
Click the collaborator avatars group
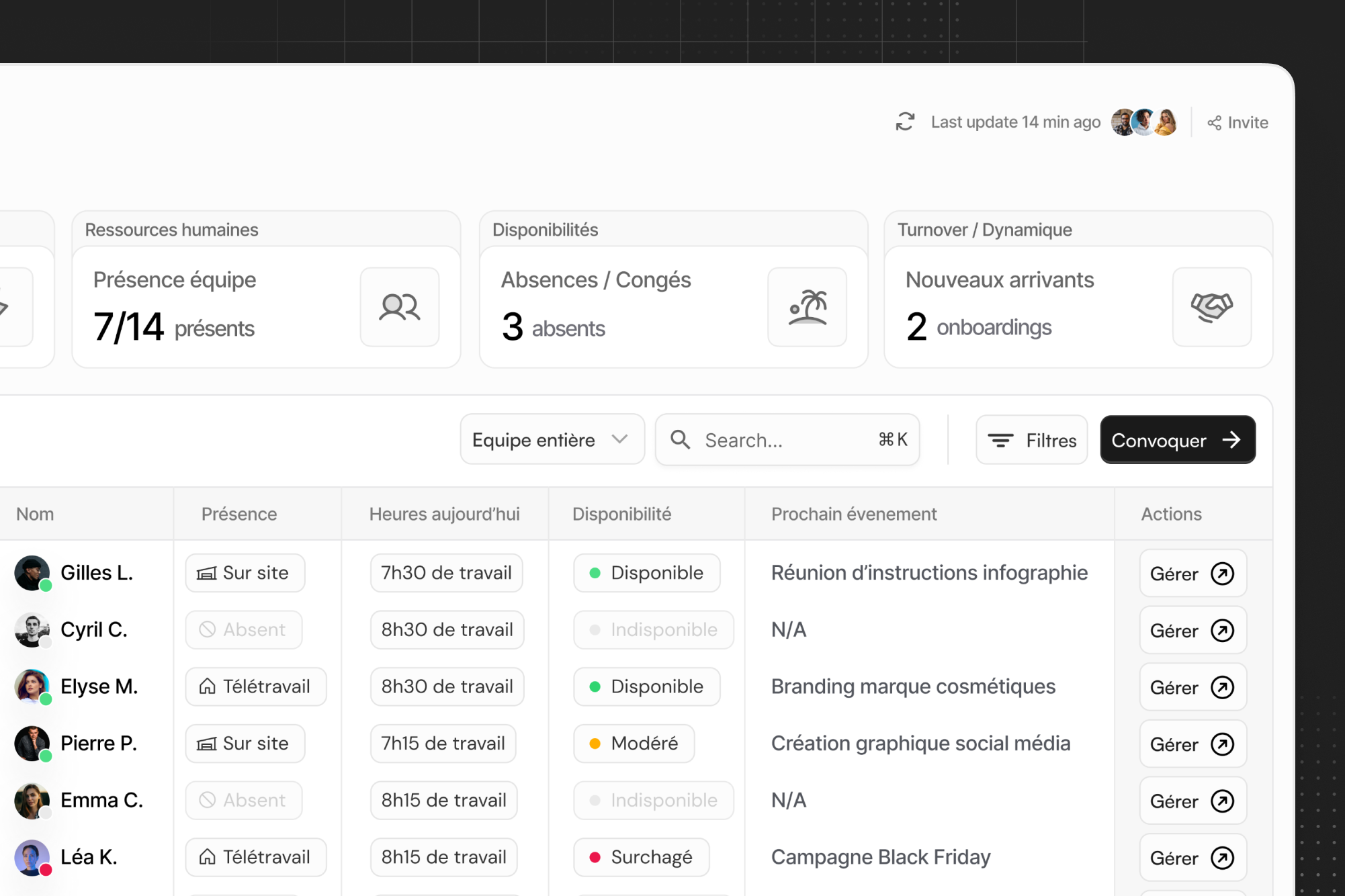1143,122
